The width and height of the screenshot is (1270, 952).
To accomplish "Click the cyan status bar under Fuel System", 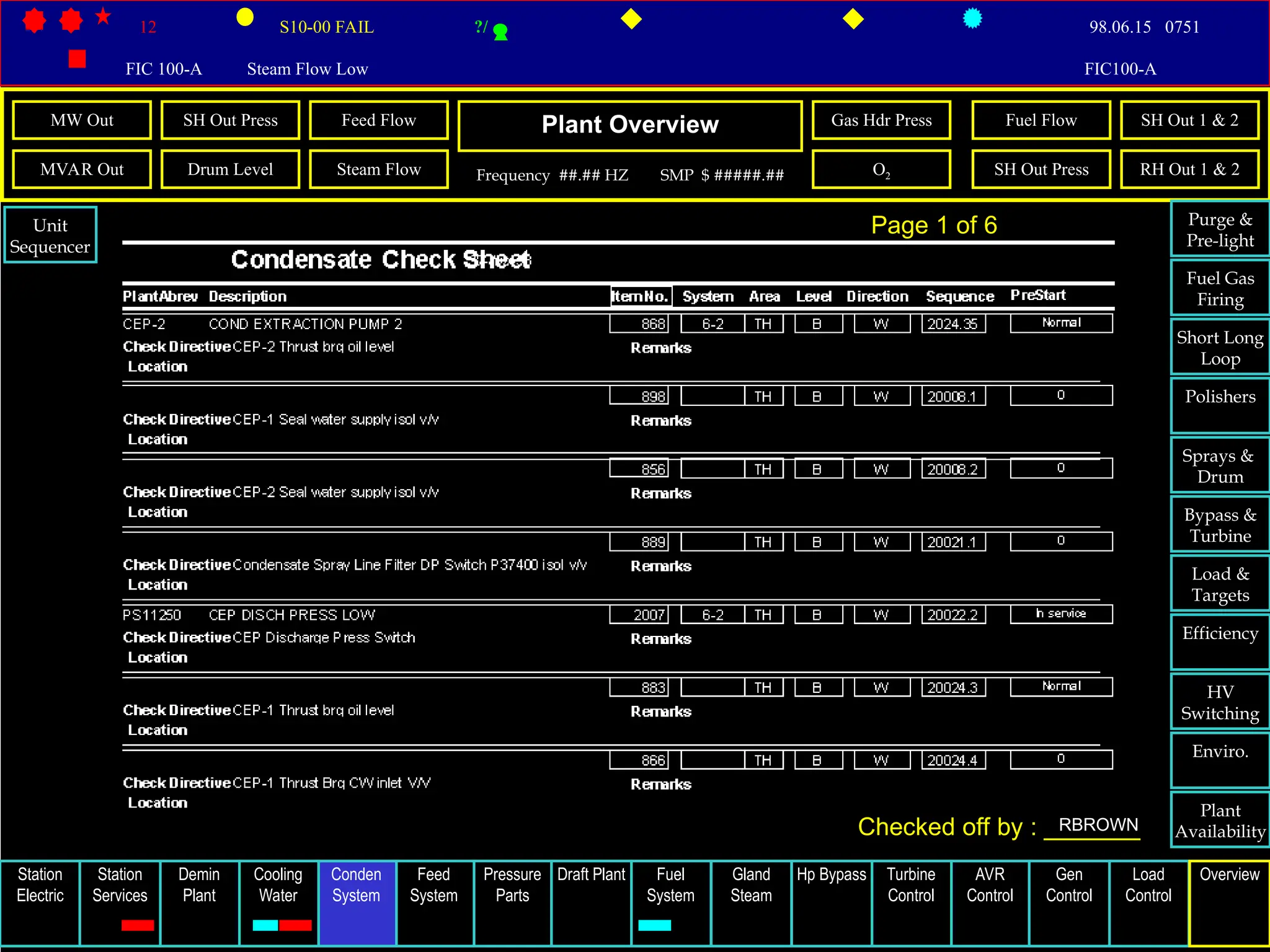I will (x=654, y=925).
